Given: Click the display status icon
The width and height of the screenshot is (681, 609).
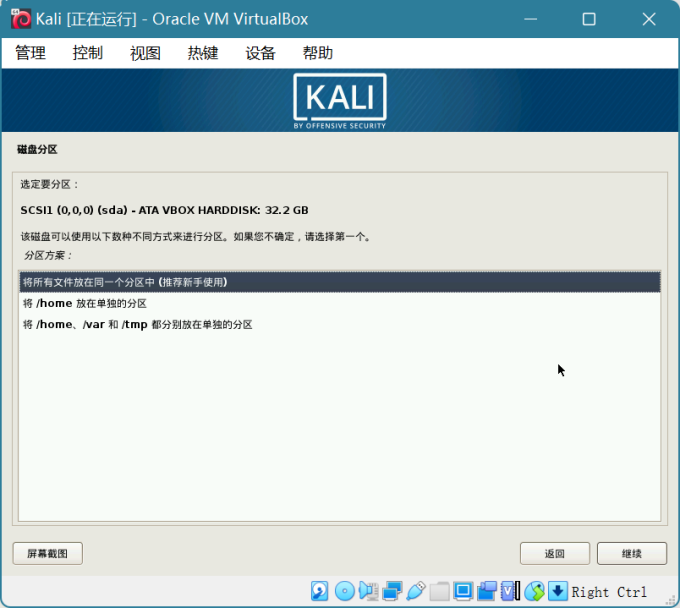Looking at the screenshot, I should [x=463, y=591].
